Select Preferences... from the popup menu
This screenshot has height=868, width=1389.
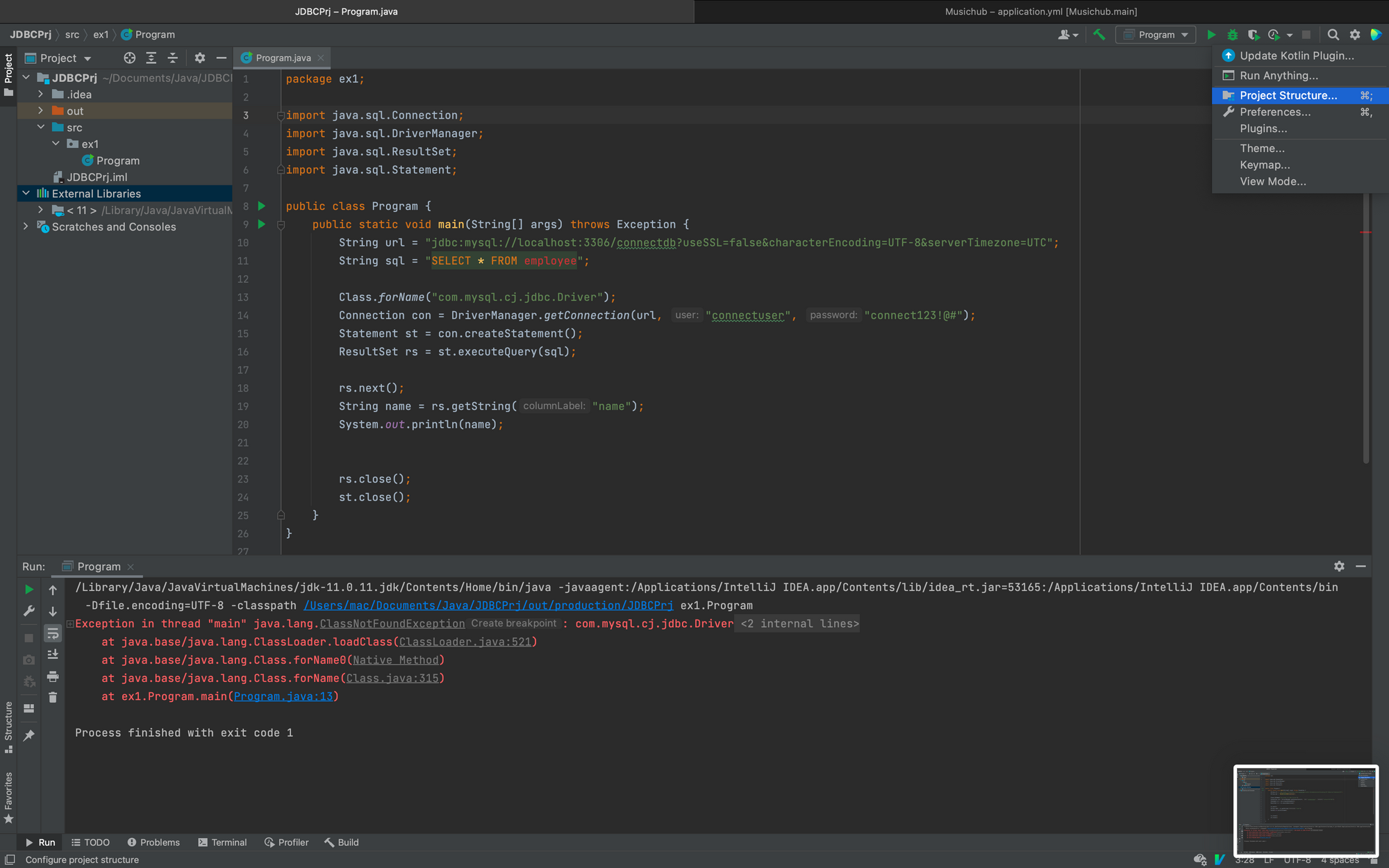(x=1275, y=112)
